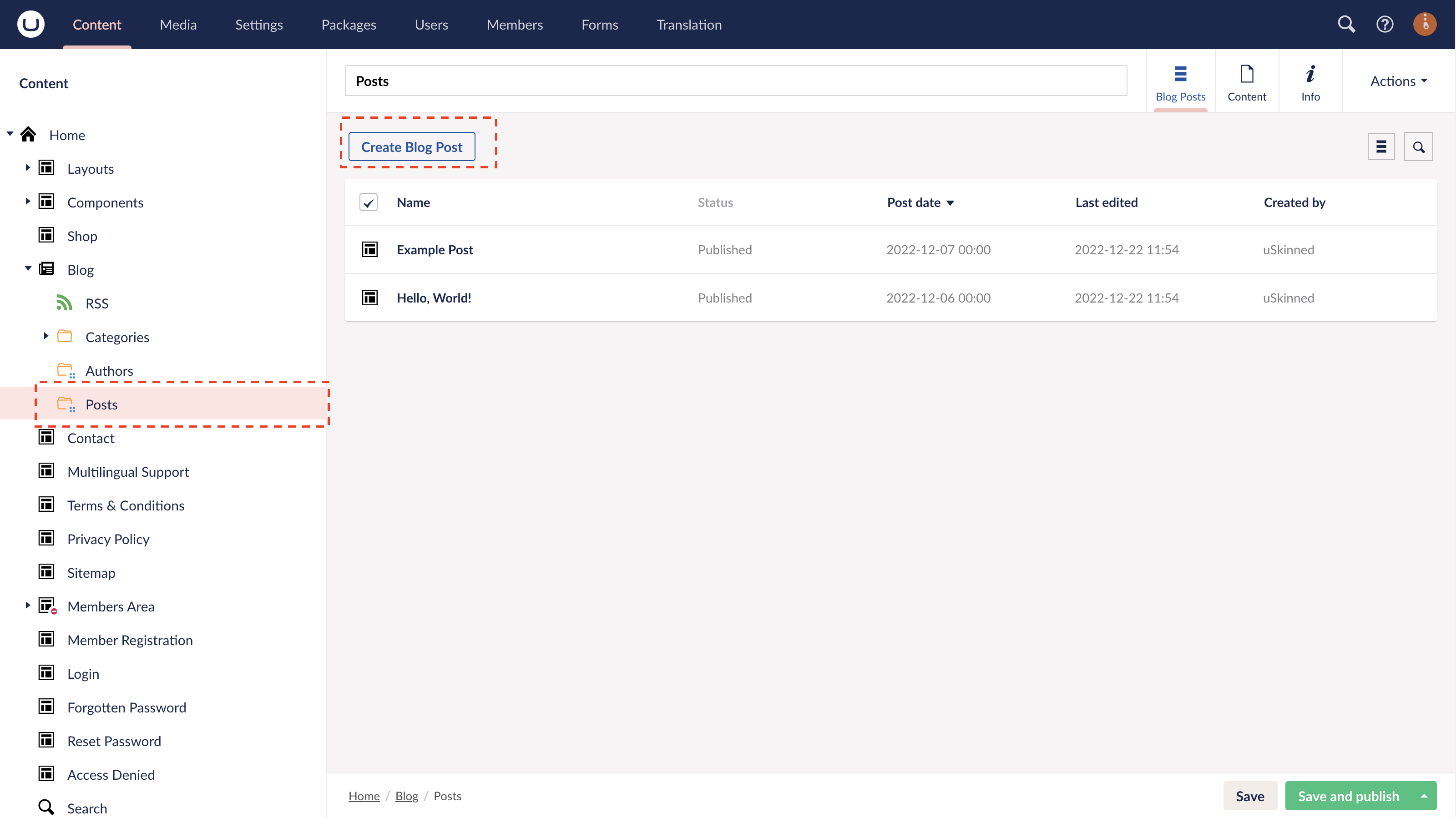The image size is (1456, 818).
Task: Click the Sitemap page icon
Action: [46, 572]
